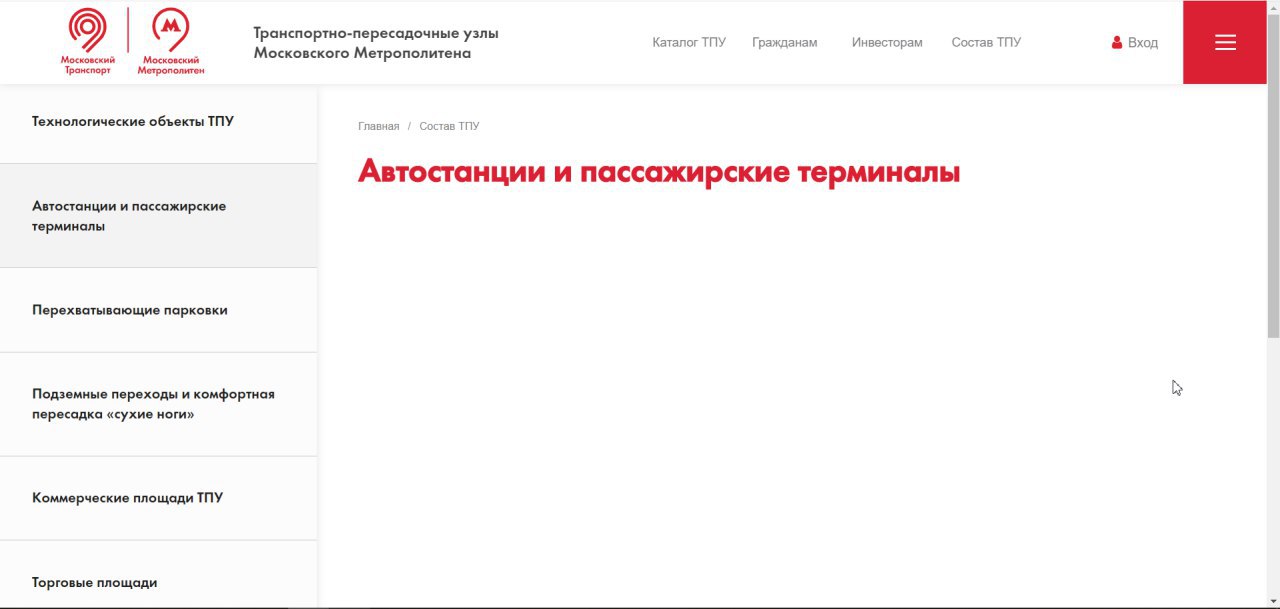1280x609 pixels.
Task: Select Автостанции и пассажирские терминалы in sidebar
Action: point(158,216)
